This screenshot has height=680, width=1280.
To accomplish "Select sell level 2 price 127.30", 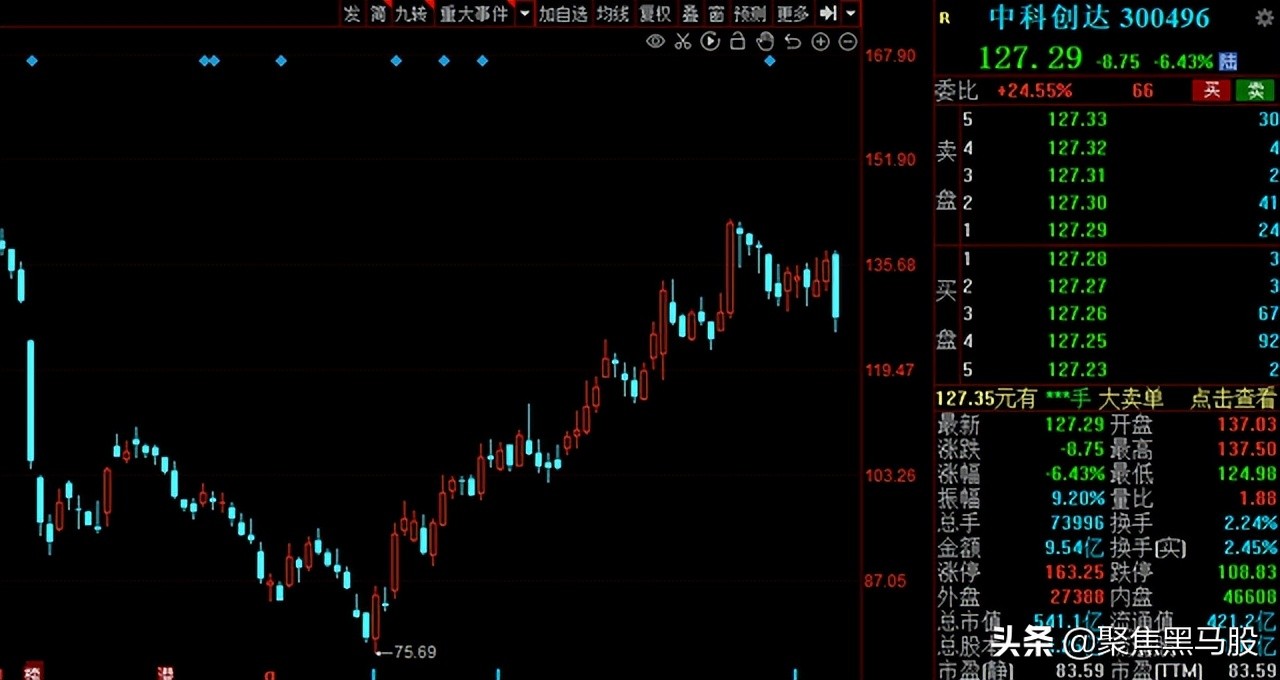I will [1077, 203].
